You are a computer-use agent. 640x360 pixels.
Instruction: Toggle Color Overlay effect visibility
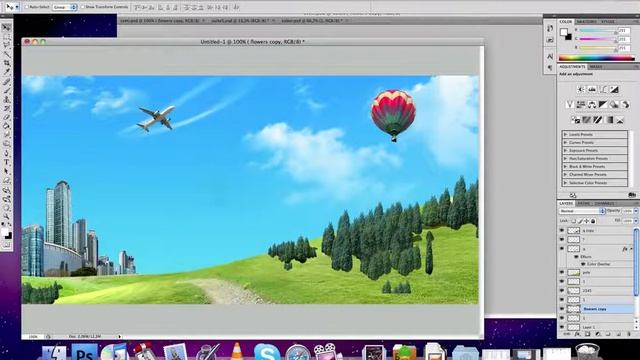tap(583, 264)
